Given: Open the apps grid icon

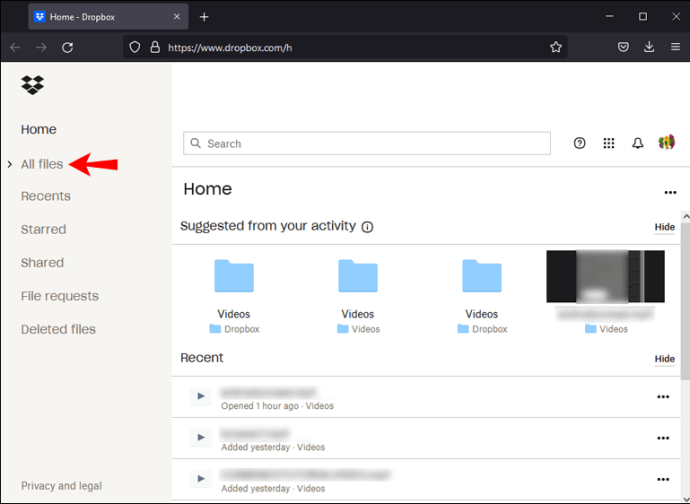Looking at the screenshot, I should tap(609, 143).
